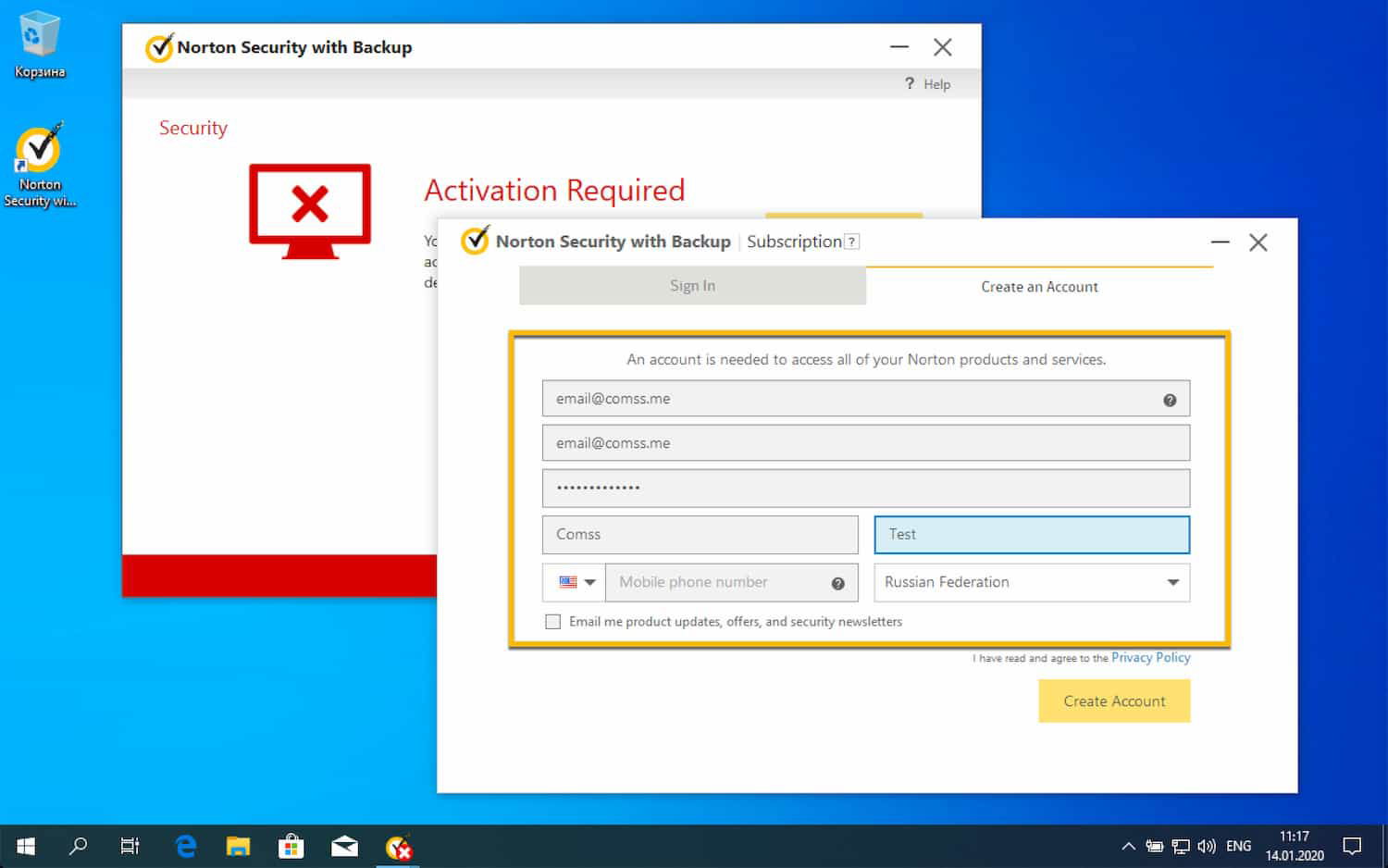Open taskbar search

click(x=79, y=846)
